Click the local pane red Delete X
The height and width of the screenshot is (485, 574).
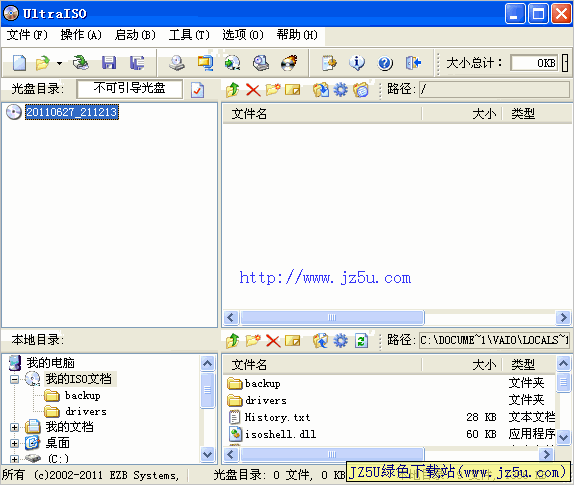(x=273, y=341)
